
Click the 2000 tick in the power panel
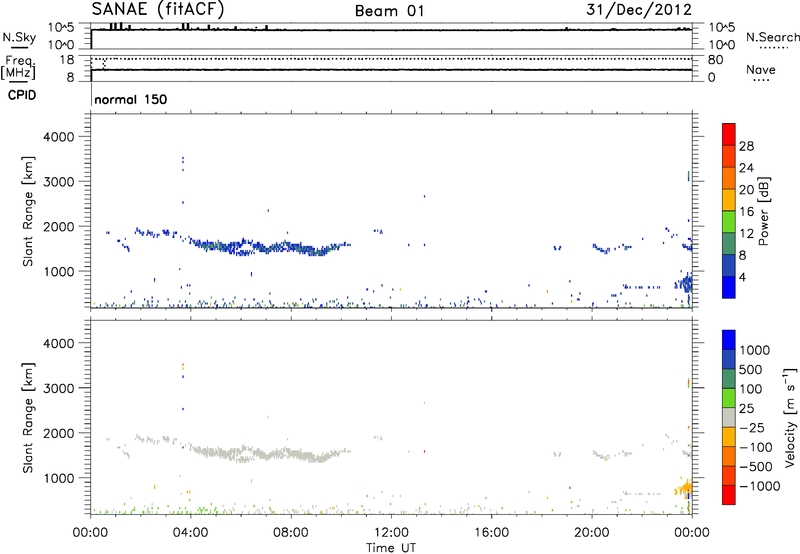pyautogui.click(x=59, y=226)
